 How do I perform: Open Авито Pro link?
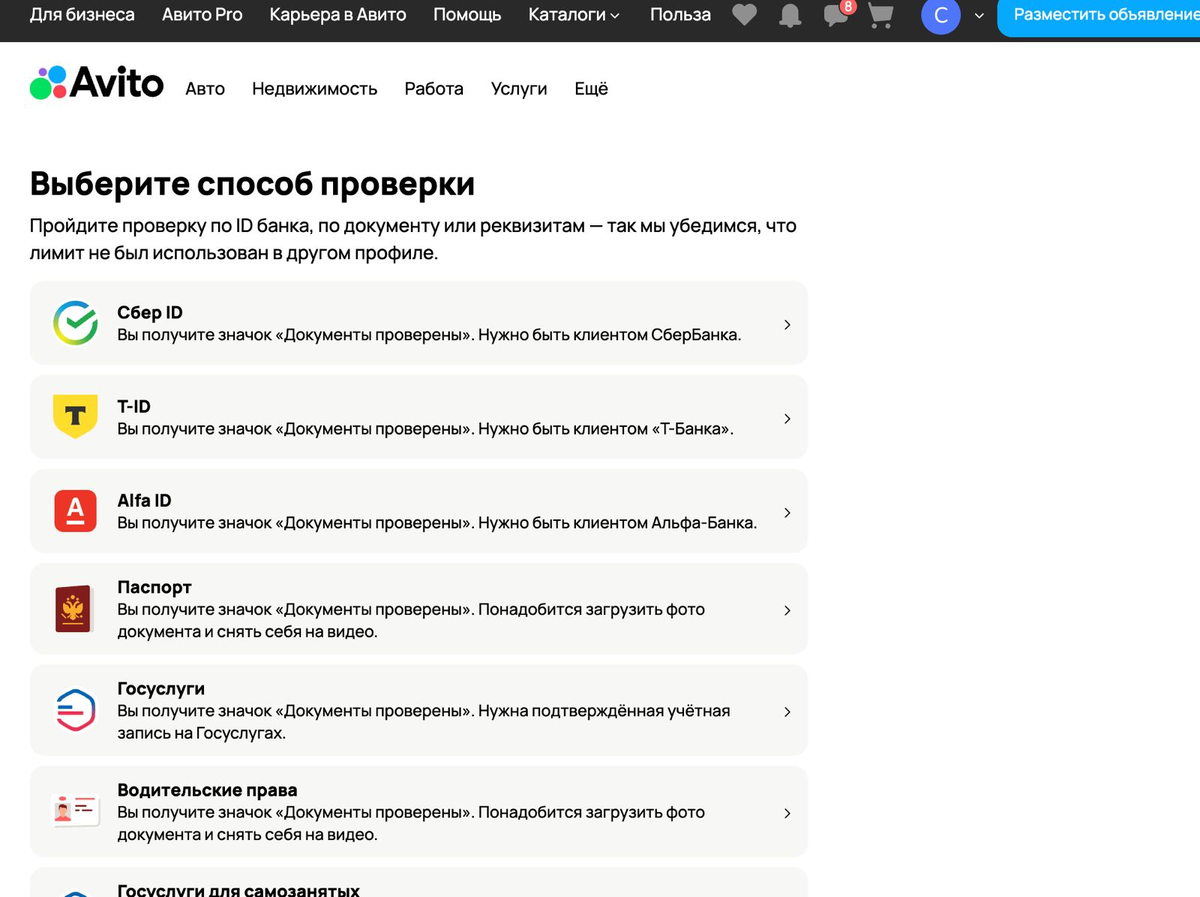click(x=202, y=15)
